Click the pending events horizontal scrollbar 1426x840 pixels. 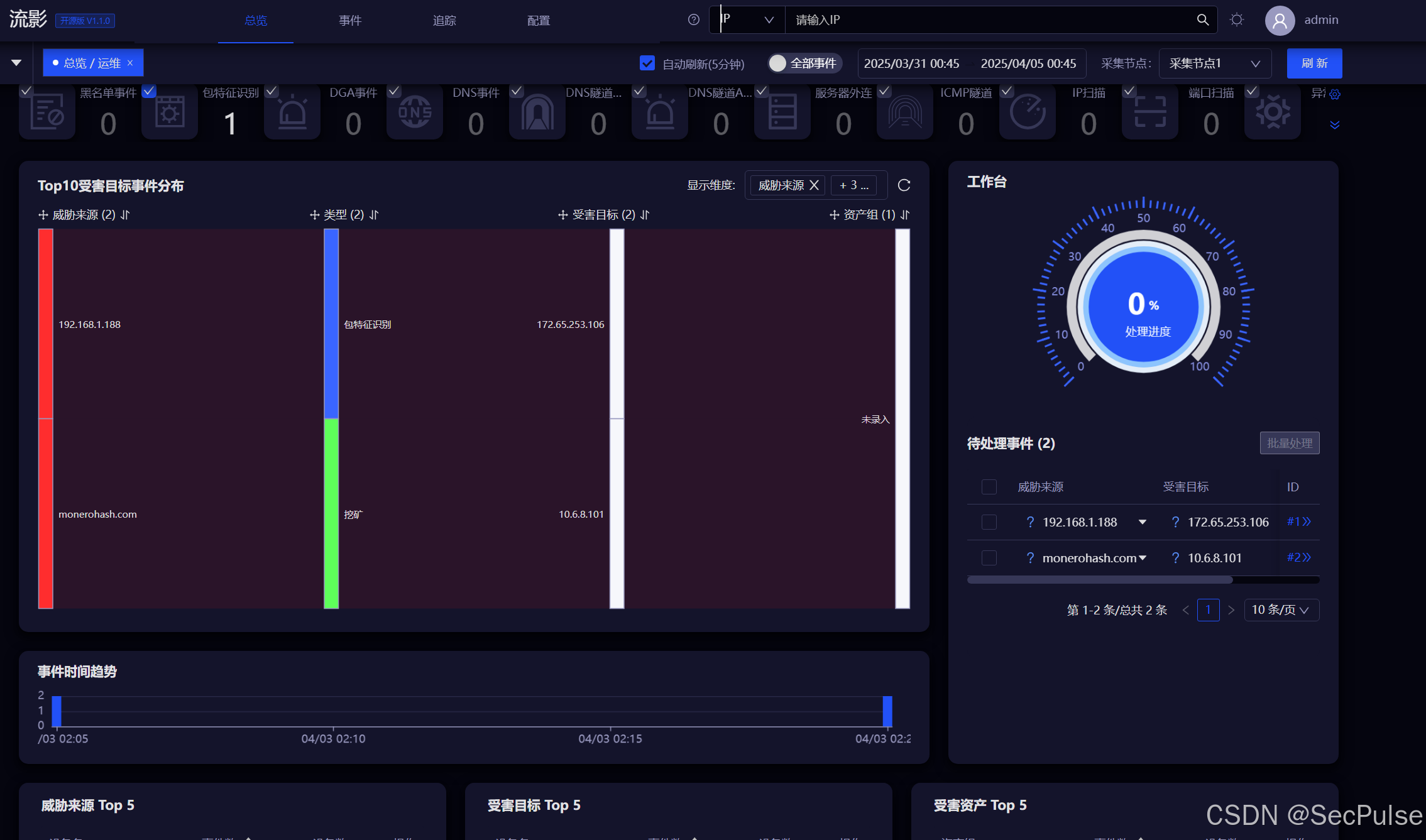click(1100, 580)
